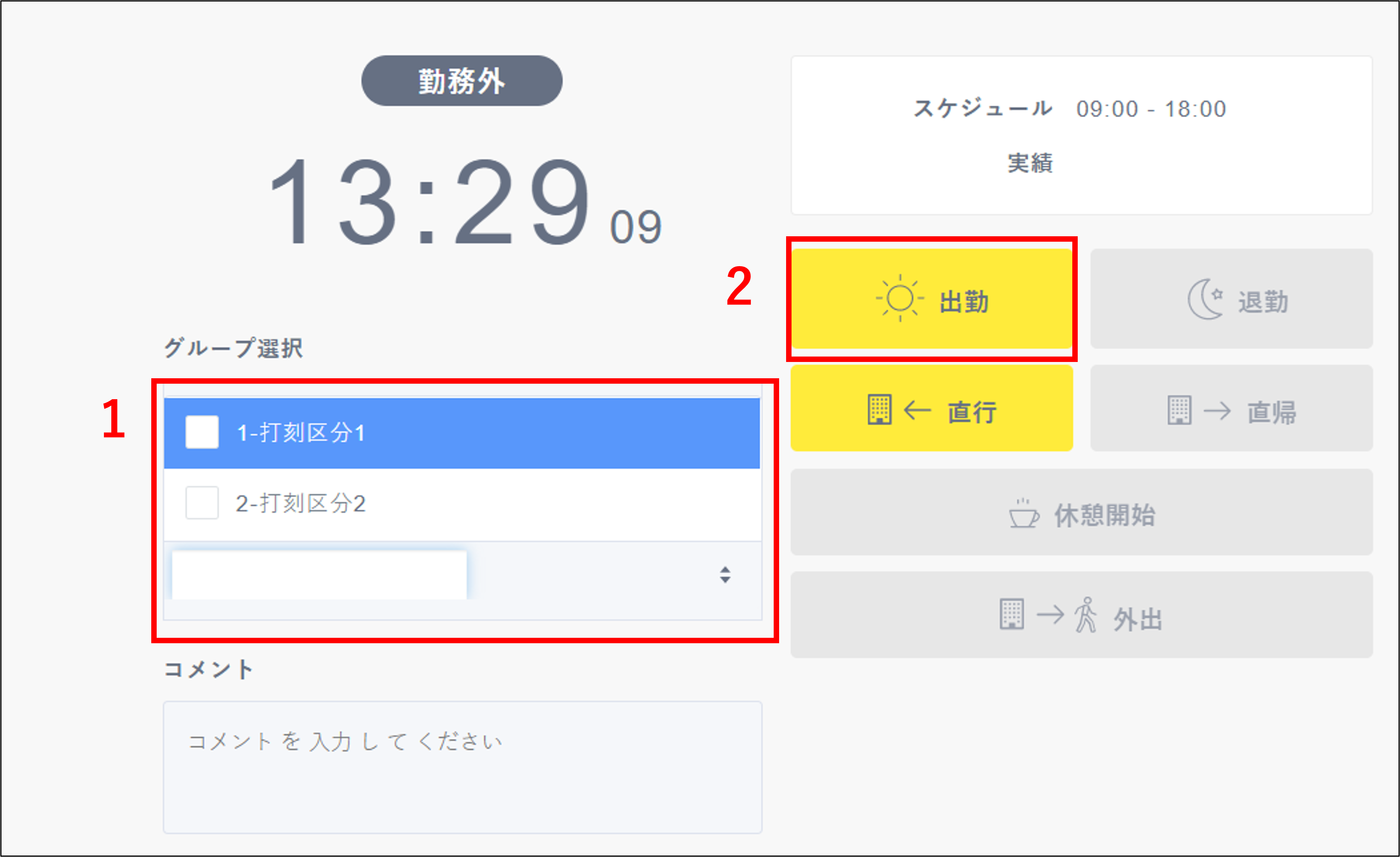1400x857 pixels.
Task: Click the 外出 button label
Action: [x=1138, y=619]
